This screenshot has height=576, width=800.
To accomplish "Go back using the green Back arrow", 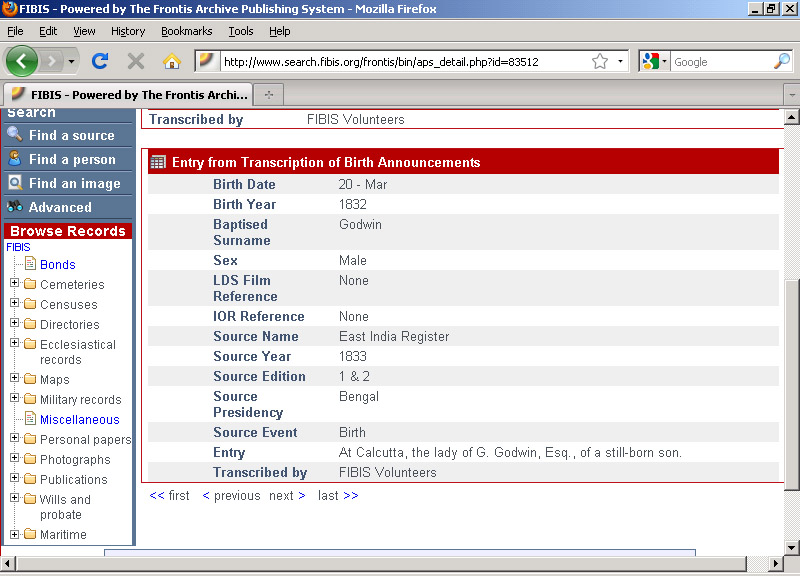I will [x=21, y=61].
